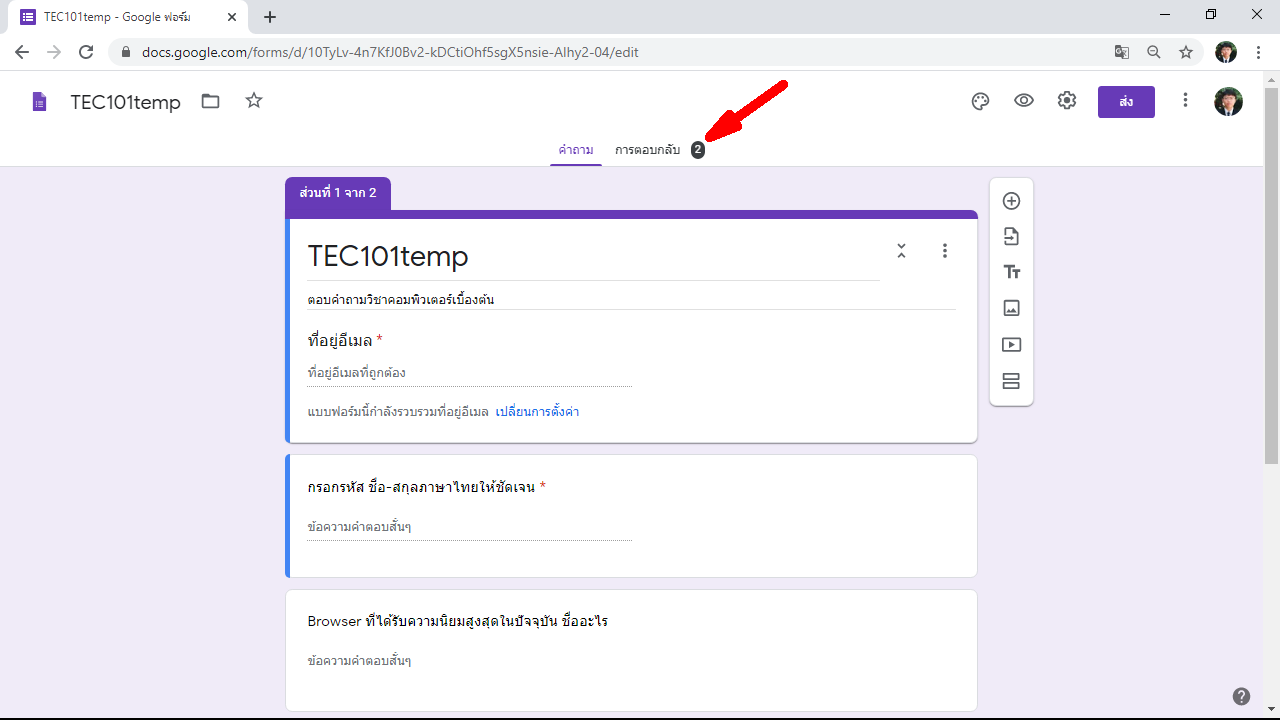Collapse the section using chevron arrows

901,251
